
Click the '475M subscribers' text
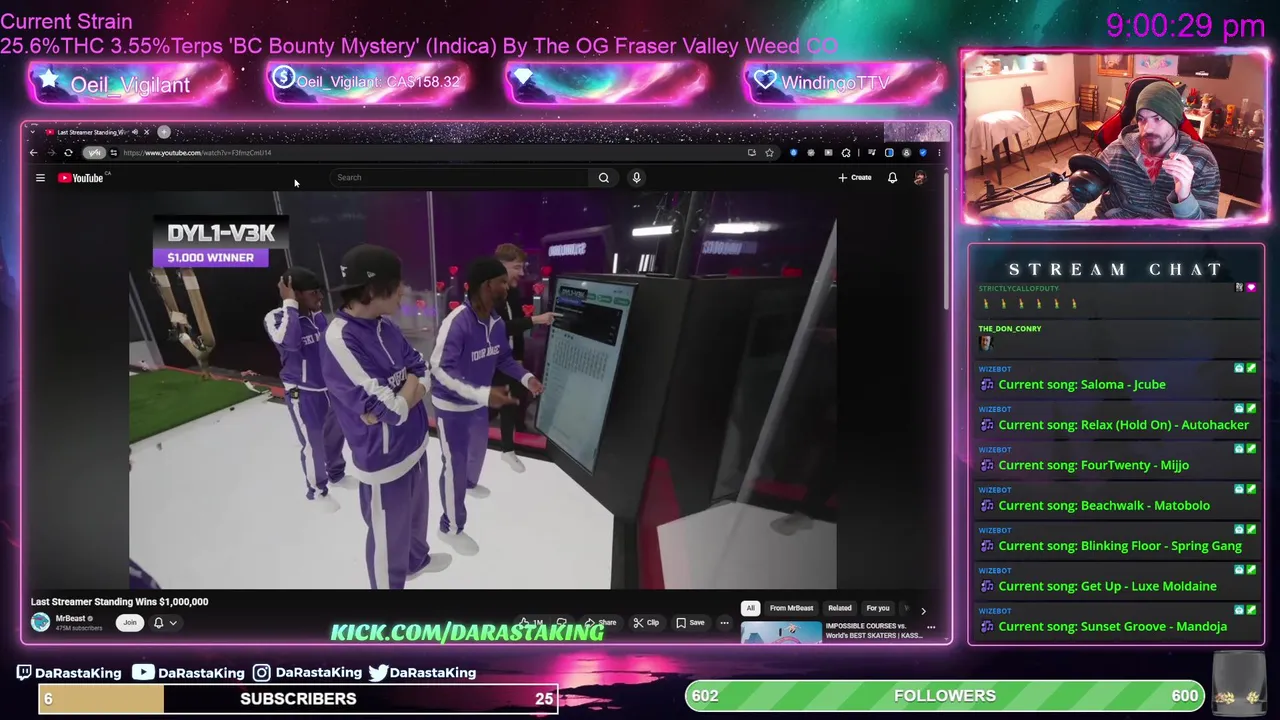coord(79,628)
